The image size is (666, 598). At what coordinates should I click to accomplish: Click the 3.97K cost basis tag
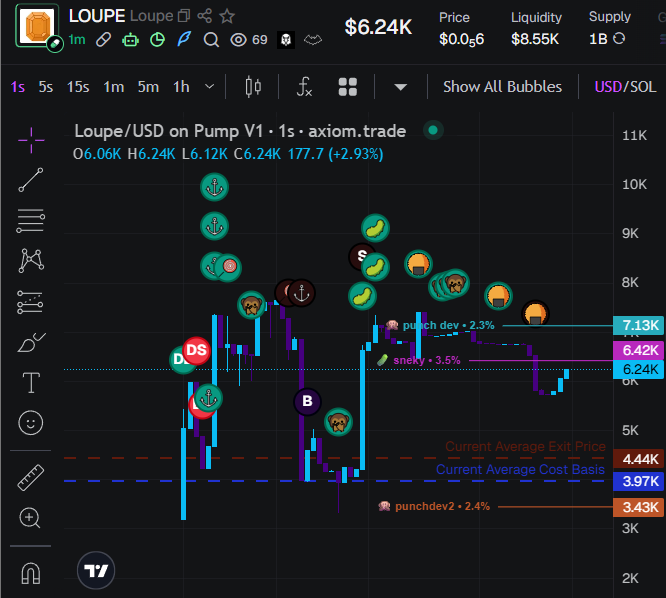tap(639, 481)
